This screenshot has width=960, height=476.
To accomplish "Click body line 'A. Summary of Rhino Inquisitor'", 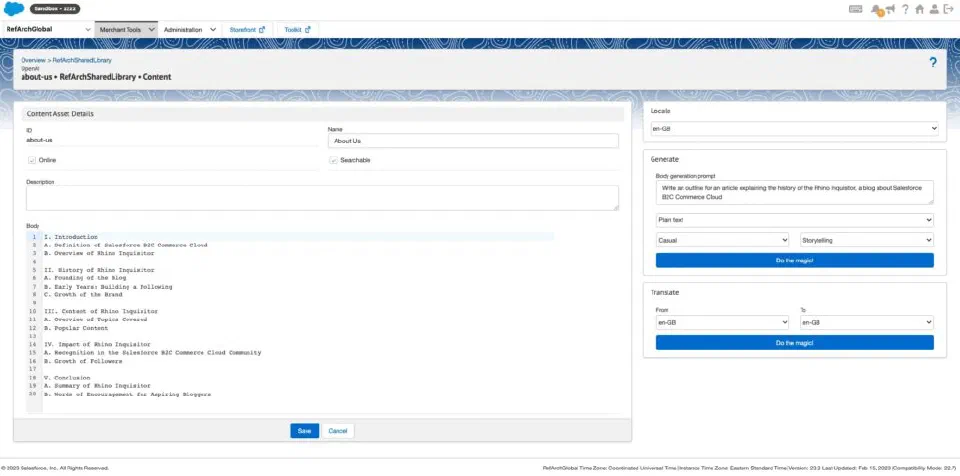I will [97, 386].
